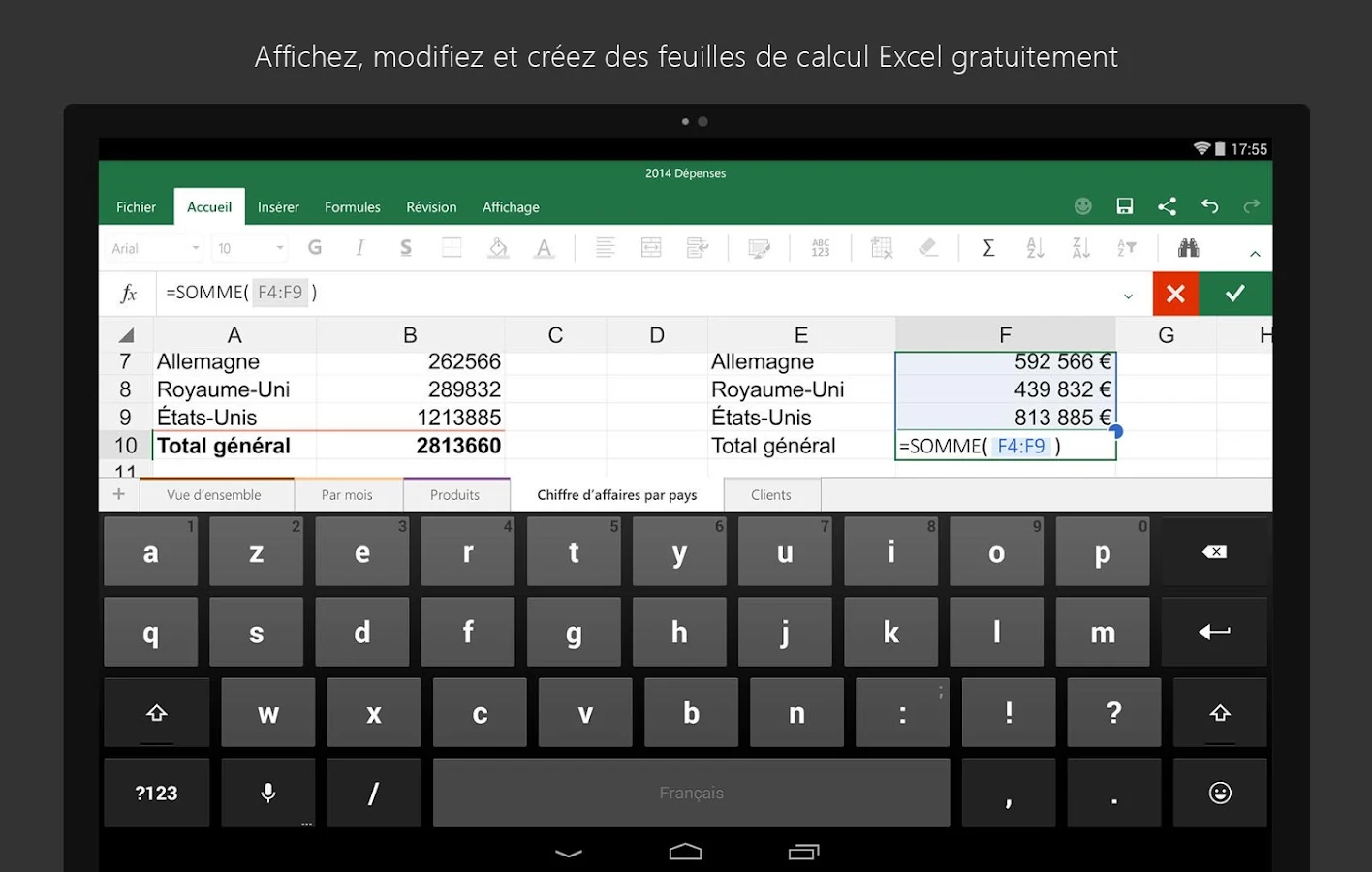Screen dimensions: 1372x872
Task: Go to the Révision tab
Action: click(x=431, y=207)
